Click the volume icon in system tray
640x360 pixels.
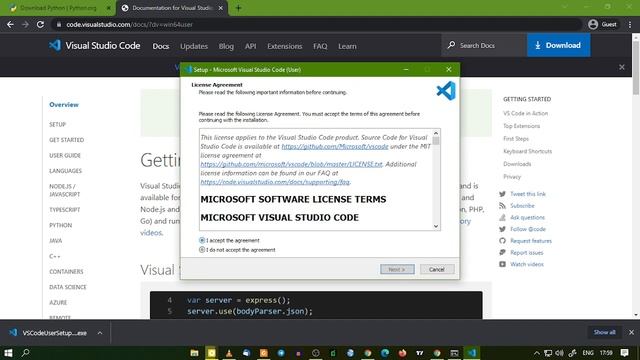point(560,353)
